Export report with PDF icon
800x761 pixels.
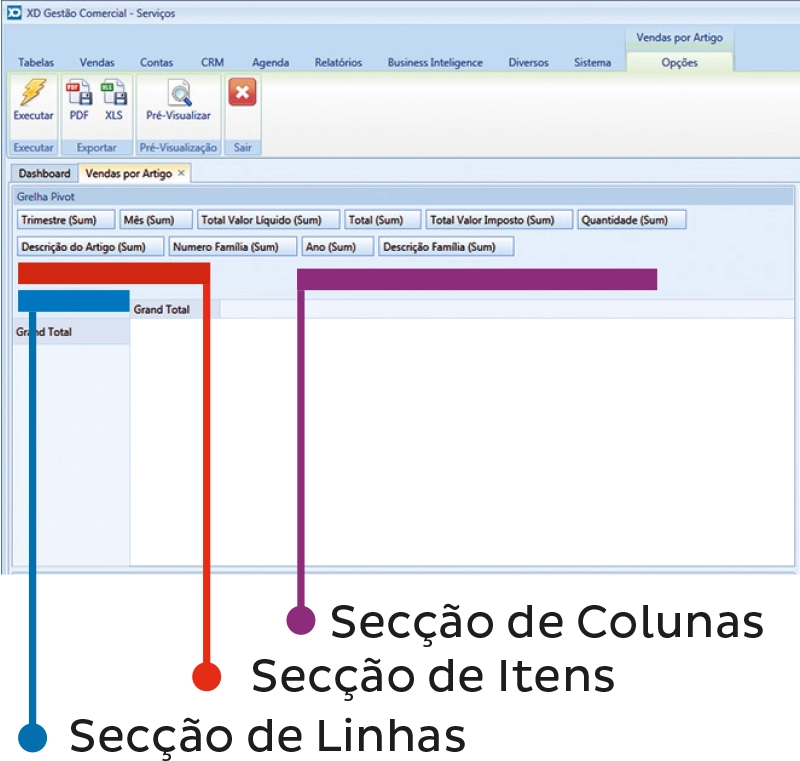point(79,95)
